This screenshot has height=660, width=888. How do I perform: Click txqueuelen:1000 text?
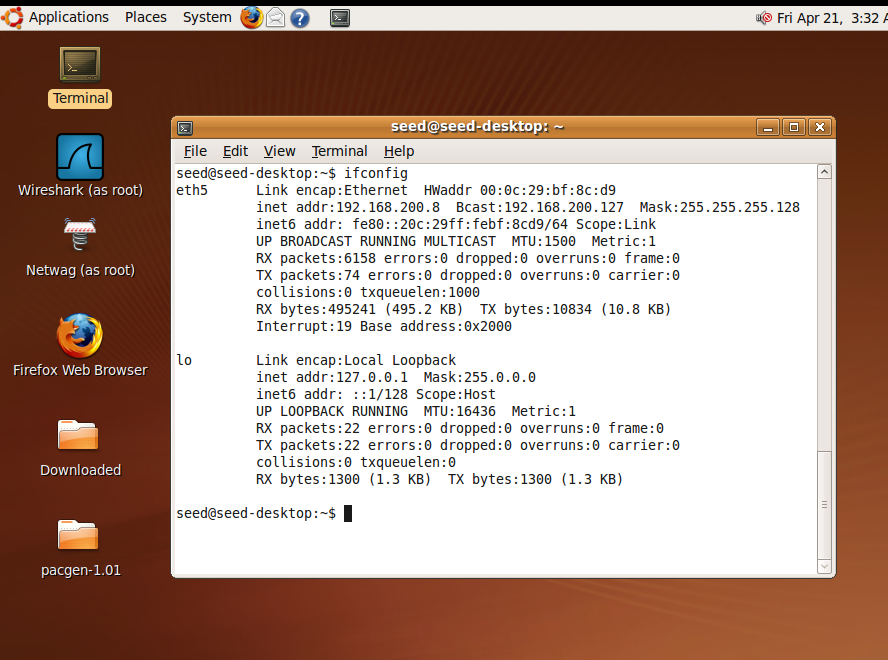pyautogui.click(x=420, y=292)
